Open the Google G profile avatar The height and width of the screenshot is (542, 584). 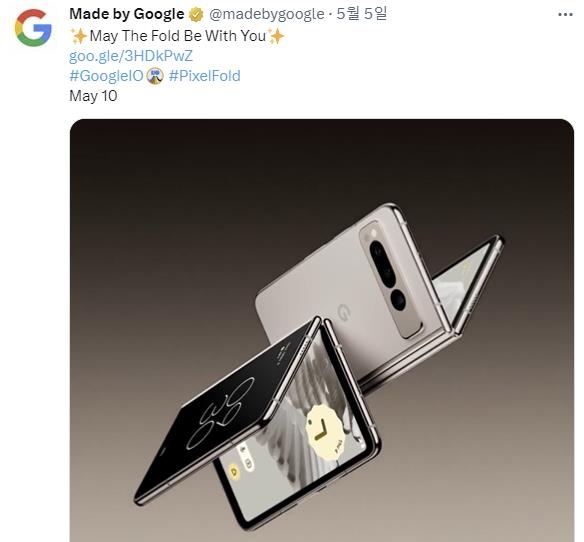click(x=33, y=28)
